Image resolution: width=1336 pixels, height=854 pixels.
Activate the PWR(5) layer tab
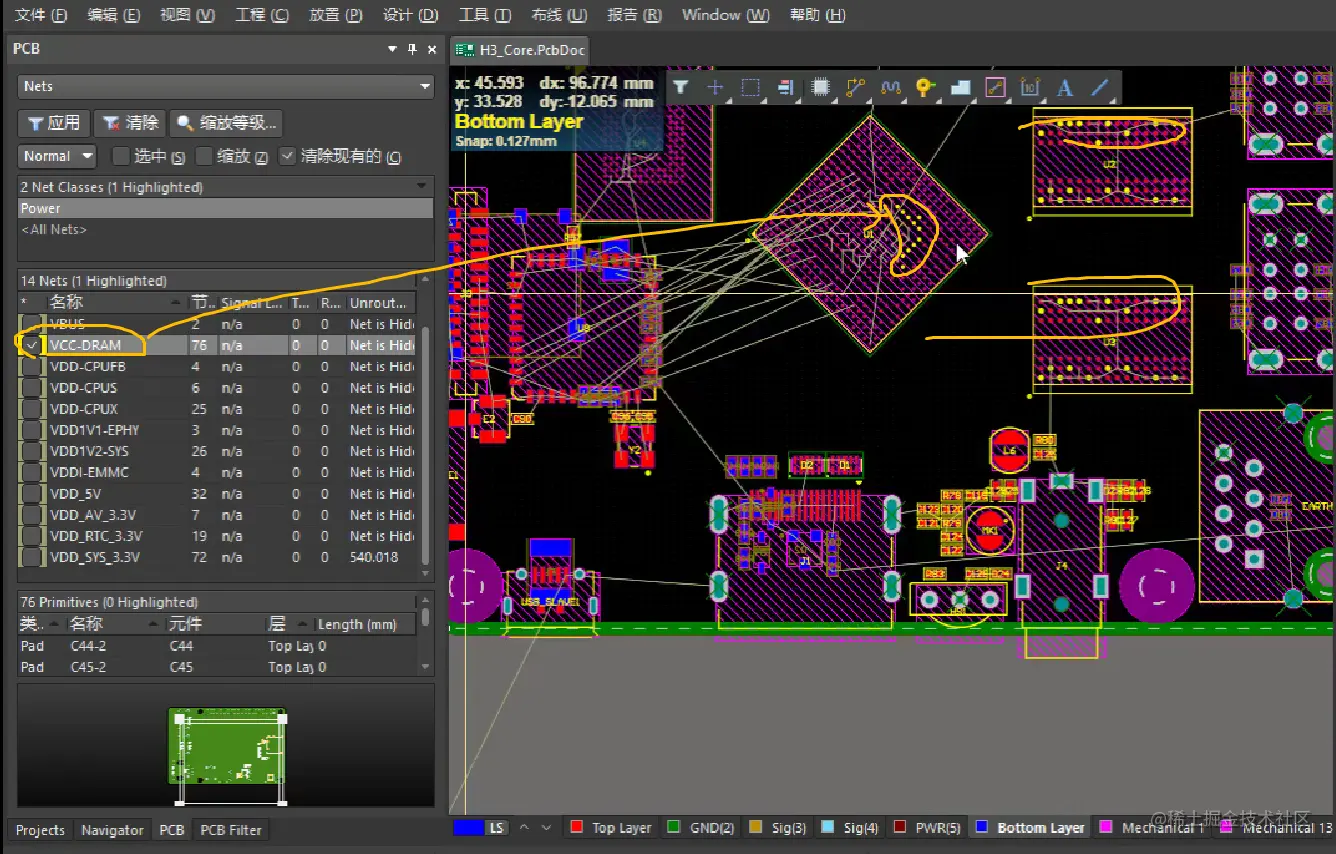click(927, 827)
